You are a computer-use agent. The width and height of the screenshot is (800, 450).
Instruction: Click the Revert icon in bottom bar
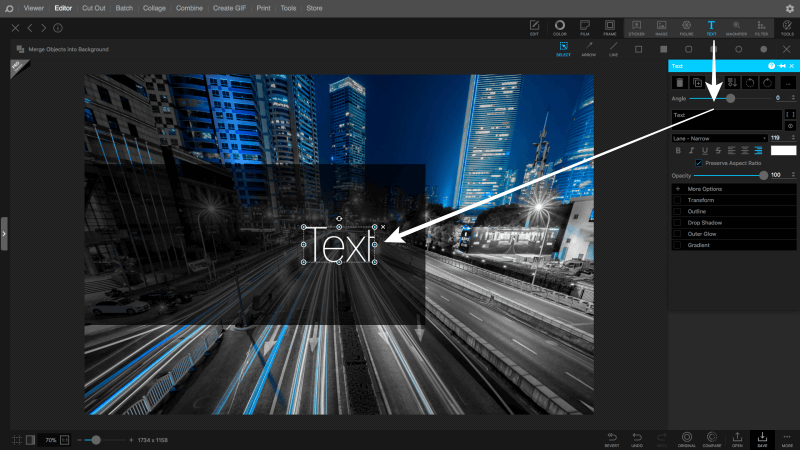coord(612,439)
